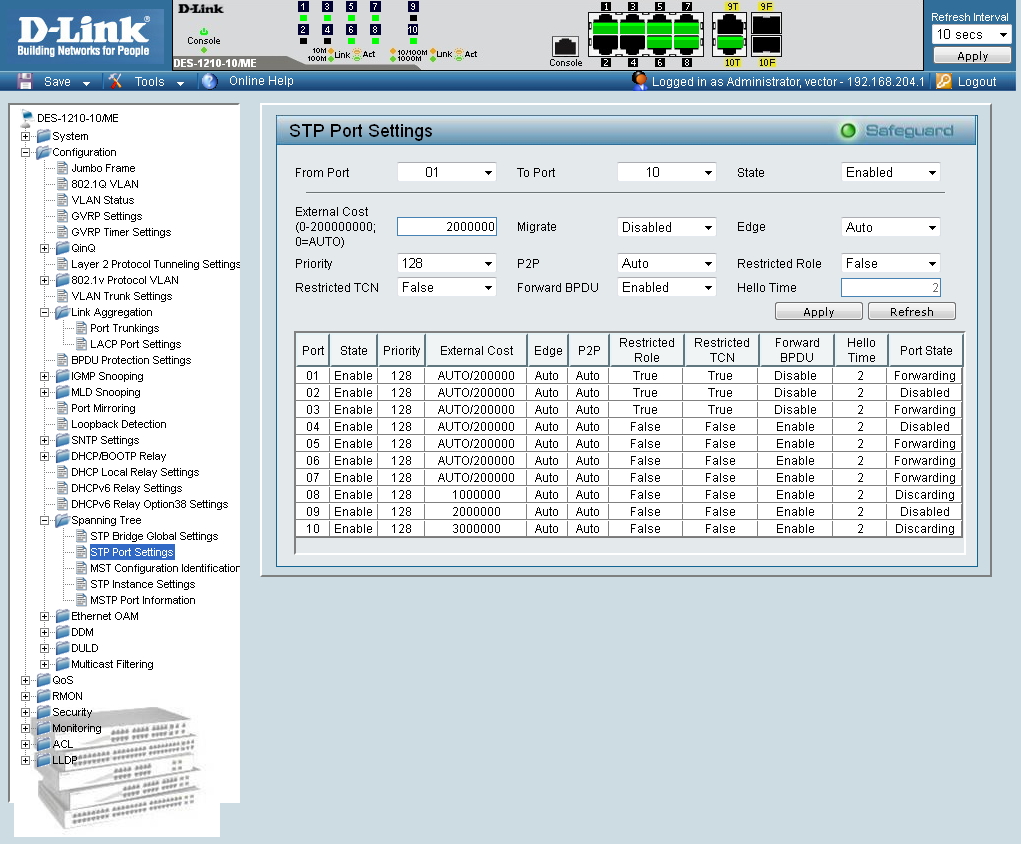
Task: Open the State dropdown
Action: (890, 173)
